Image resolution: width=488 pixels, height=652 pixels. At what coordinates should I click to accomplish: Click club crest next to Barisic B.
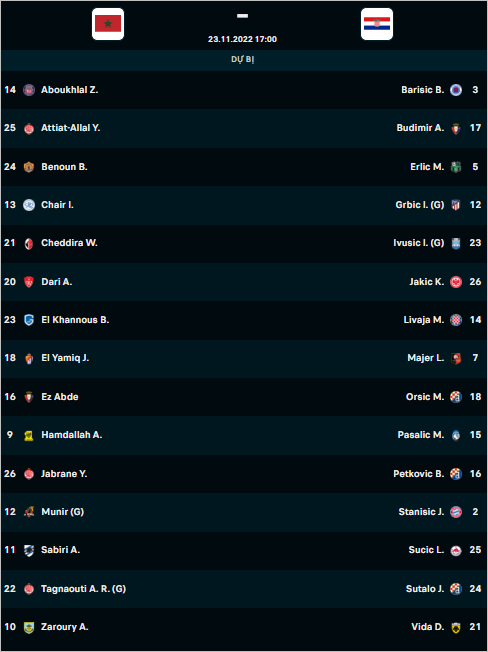(x=456, y=90)
